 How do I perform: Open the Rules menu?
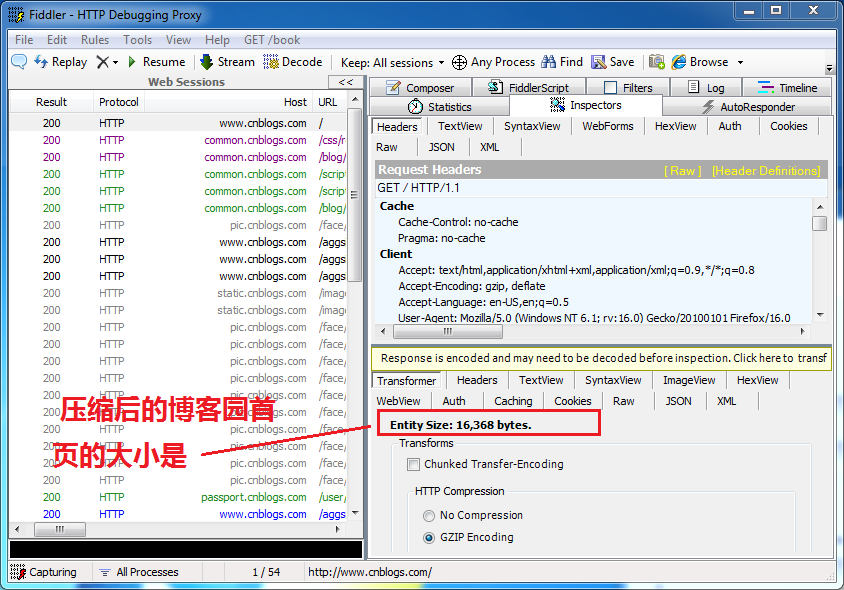[95, 39]
